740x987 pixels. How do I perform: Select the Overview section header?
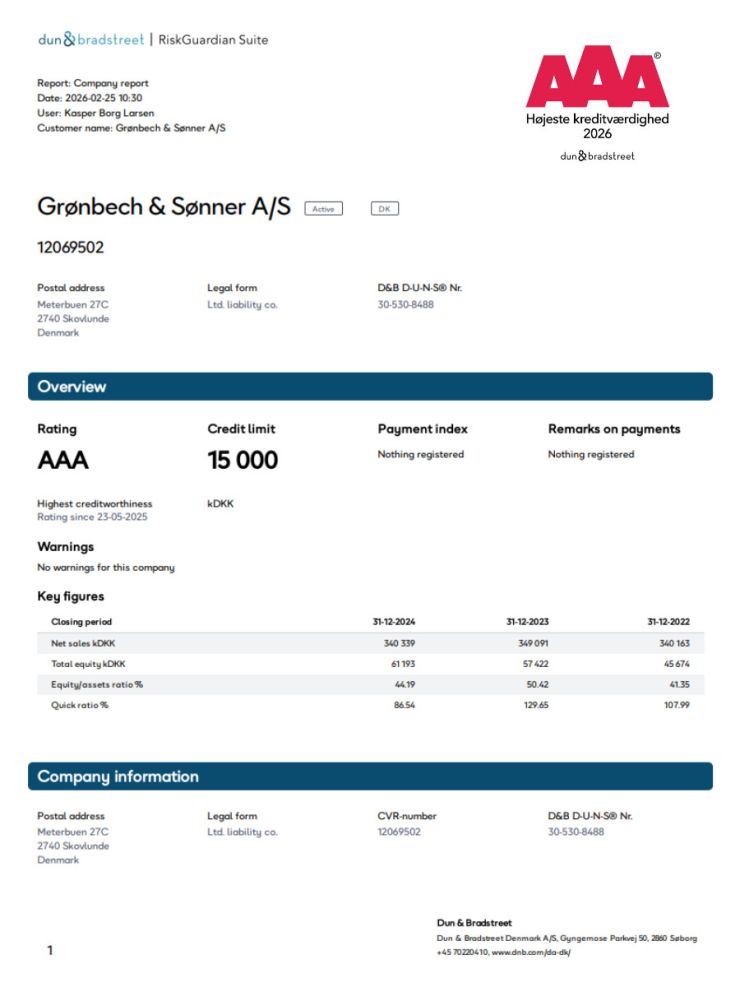(x=370, y=387)
